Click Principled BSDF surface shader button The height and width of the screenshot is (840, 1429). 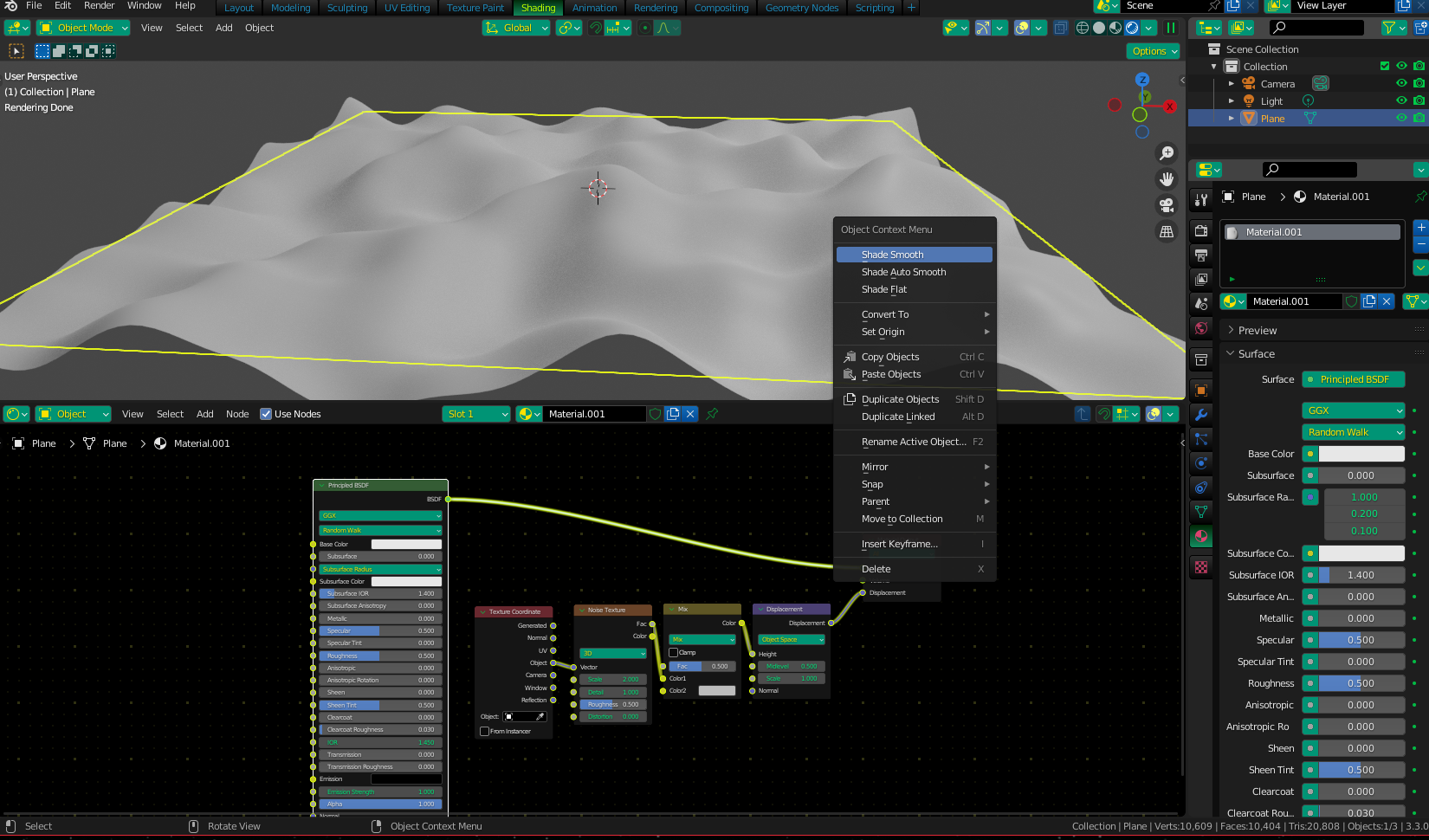click(1353, 379)
